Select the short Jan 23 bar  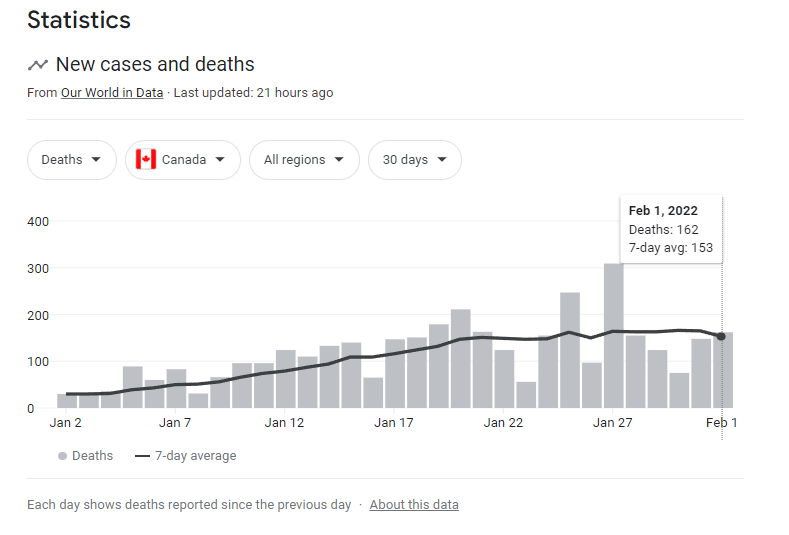[526, 395]
